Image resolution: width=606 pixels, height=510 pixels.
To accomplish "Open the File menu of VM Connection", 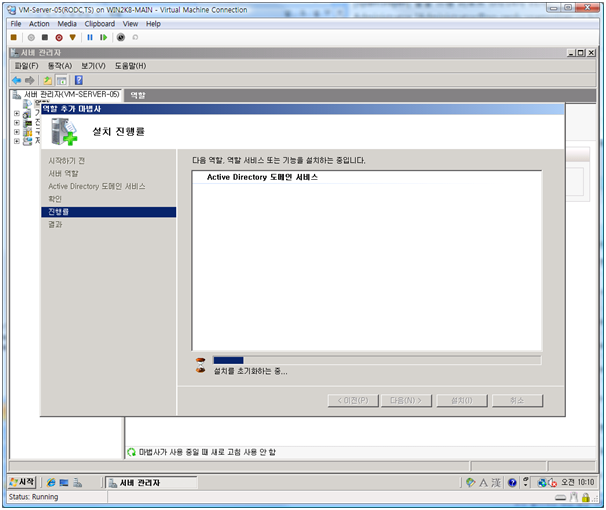I will point(16,24).
